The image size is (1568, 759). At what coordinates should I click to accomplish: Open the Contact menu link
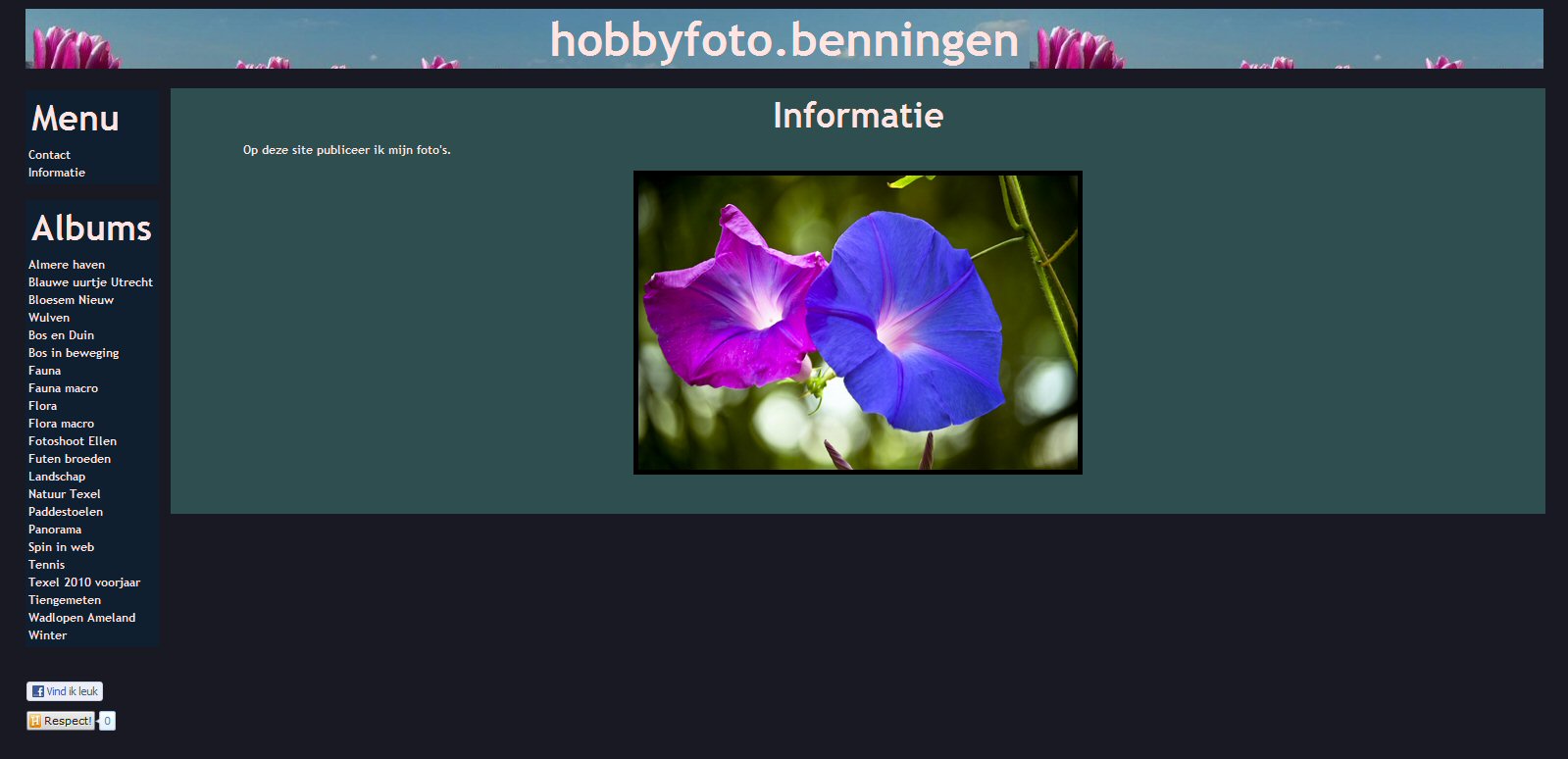click(x=49, y=155)
